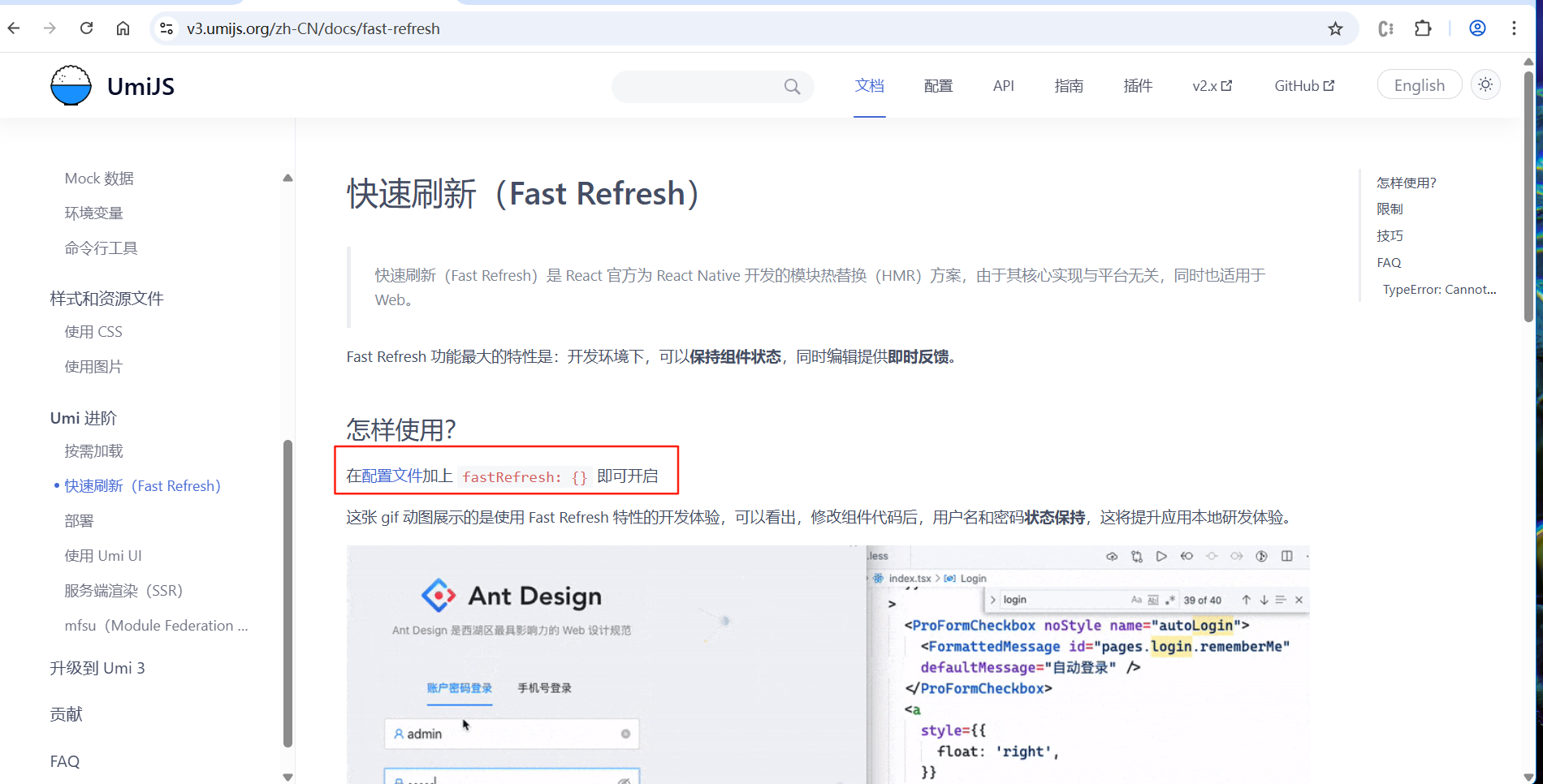Open the mfsu (Module Federation) sidebar item

tap(156, 626)
